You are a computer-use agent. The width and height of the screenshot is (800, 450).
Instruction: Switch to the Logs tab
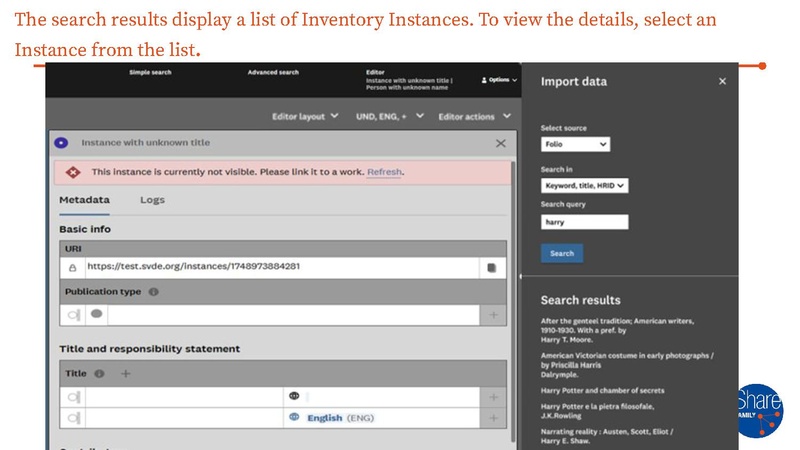point(152,200)
